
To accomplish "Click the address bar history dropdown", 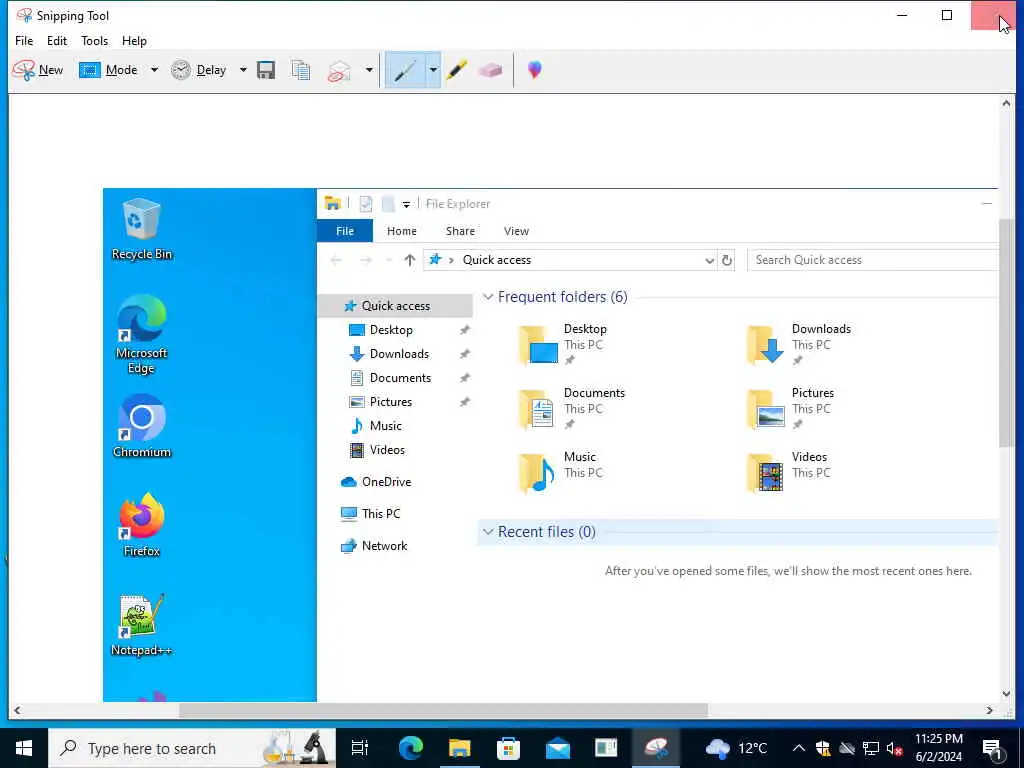I will click(x=709, y=261).
